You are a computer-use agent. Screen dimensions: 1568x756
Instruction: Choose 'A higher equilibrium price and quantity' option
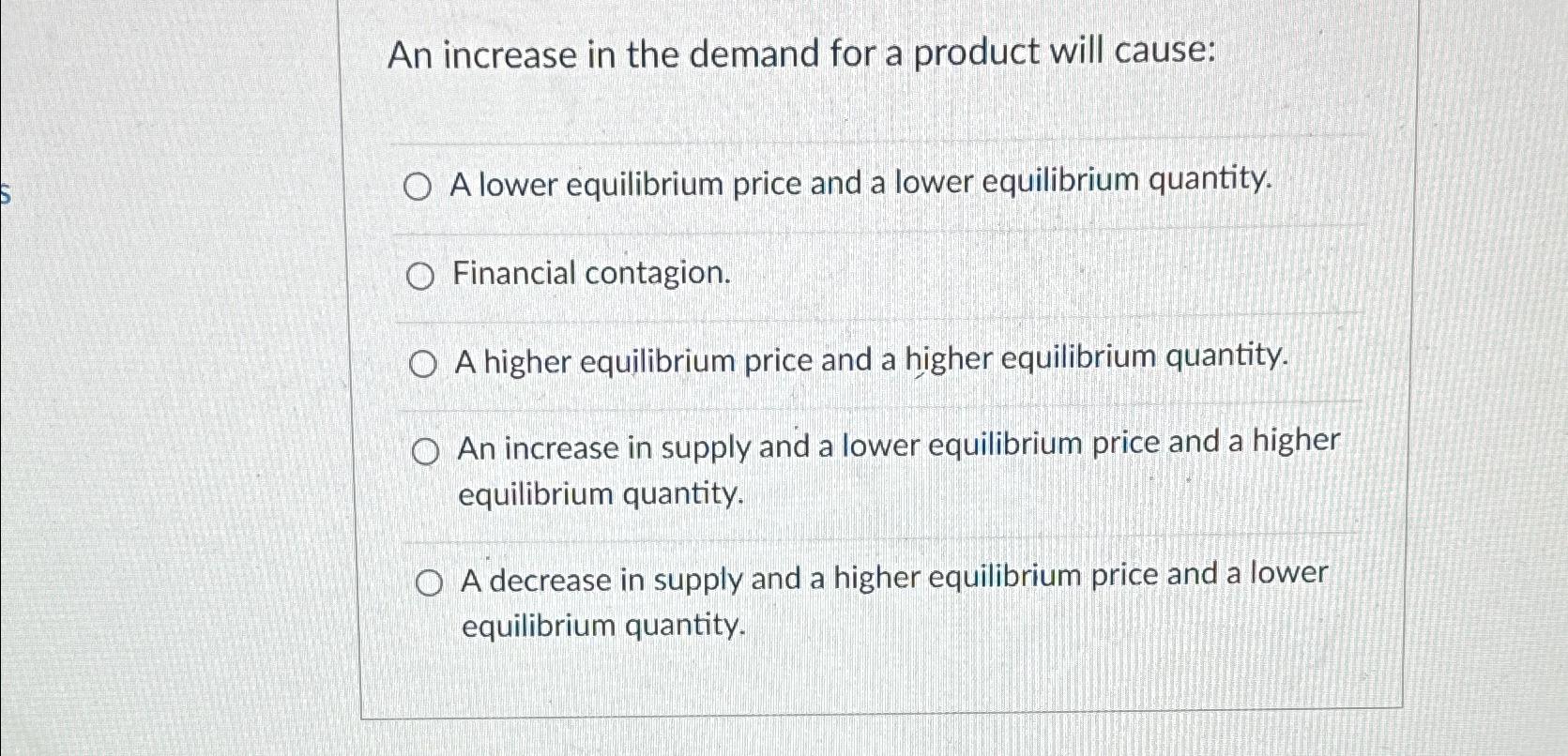[x=425, y=362]
